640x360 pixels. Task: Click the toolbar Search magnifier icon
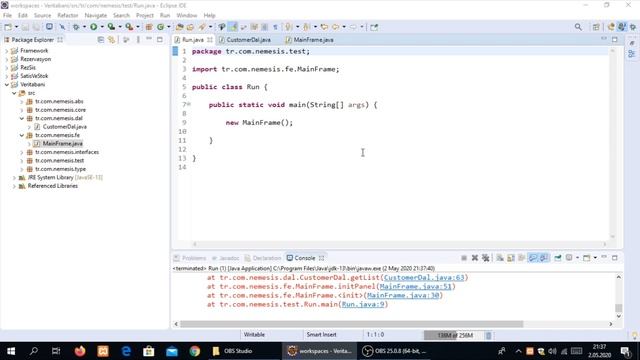coord(578,27)
